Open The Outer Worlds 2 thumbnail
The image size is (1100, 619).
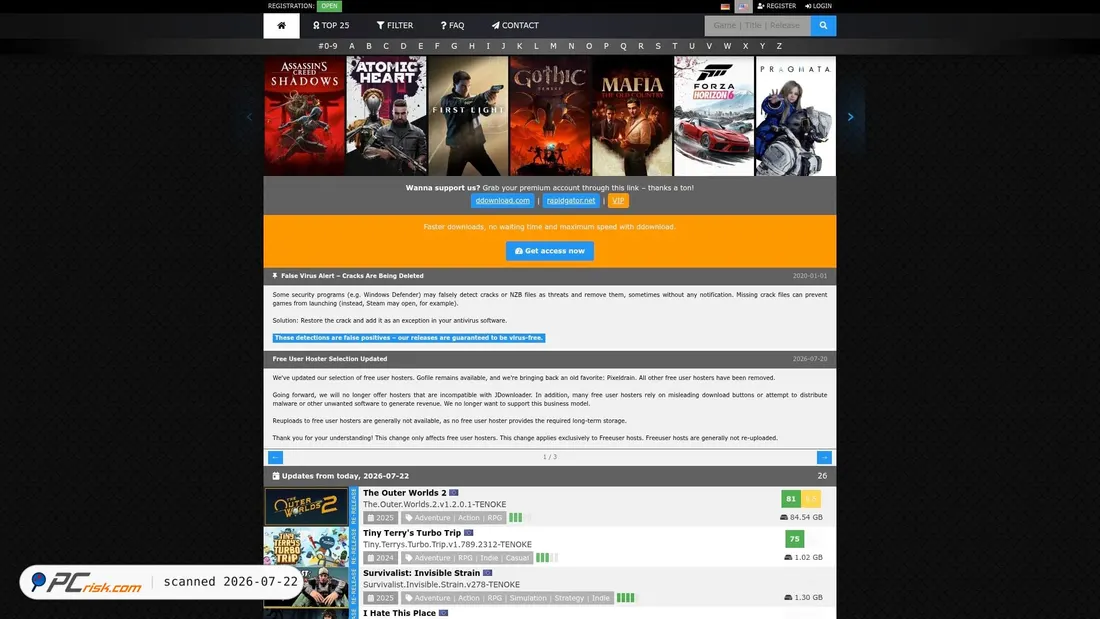point(307,507)
